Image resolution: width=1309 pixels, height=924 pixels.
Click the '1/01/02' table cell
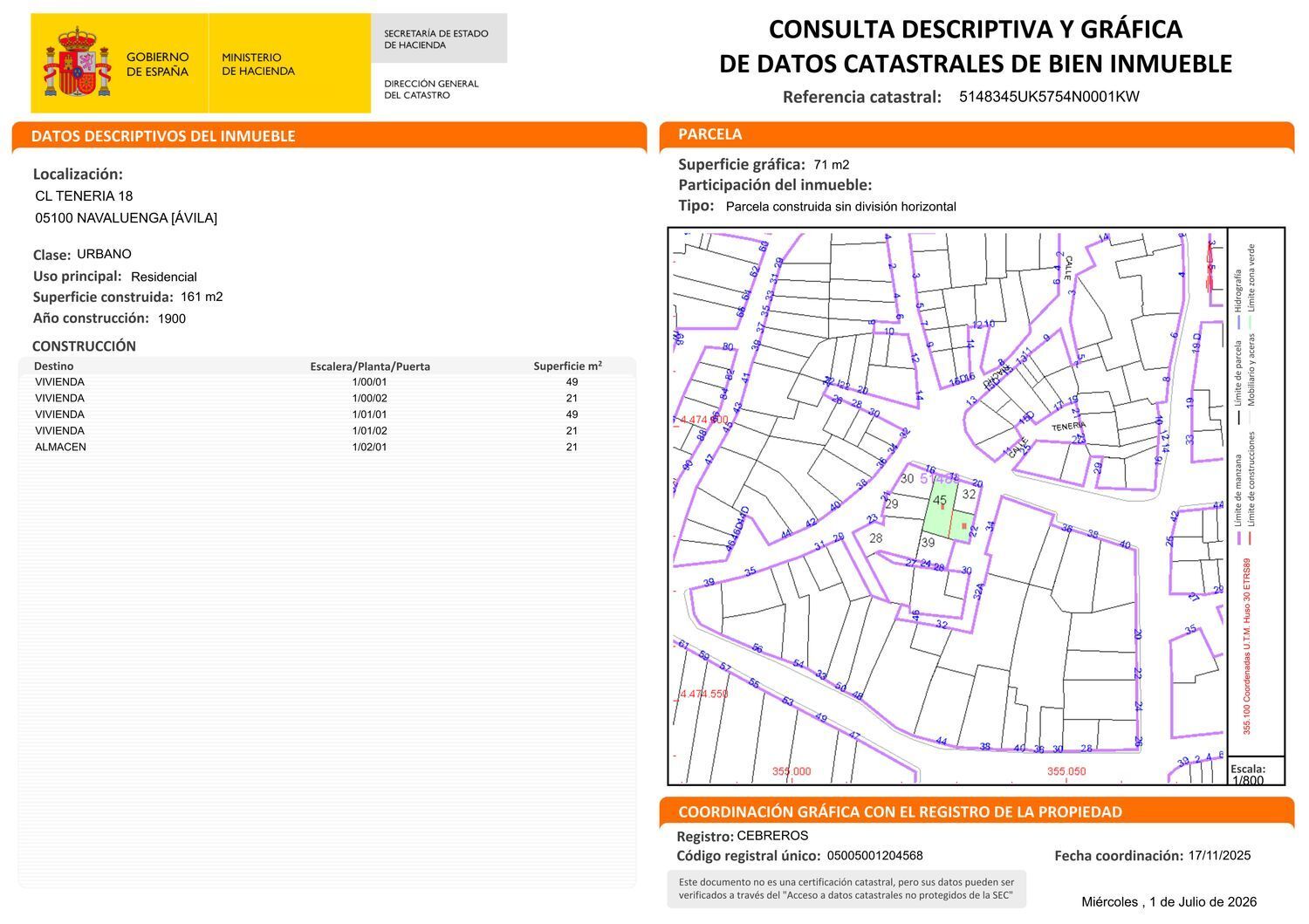[369, 431]
